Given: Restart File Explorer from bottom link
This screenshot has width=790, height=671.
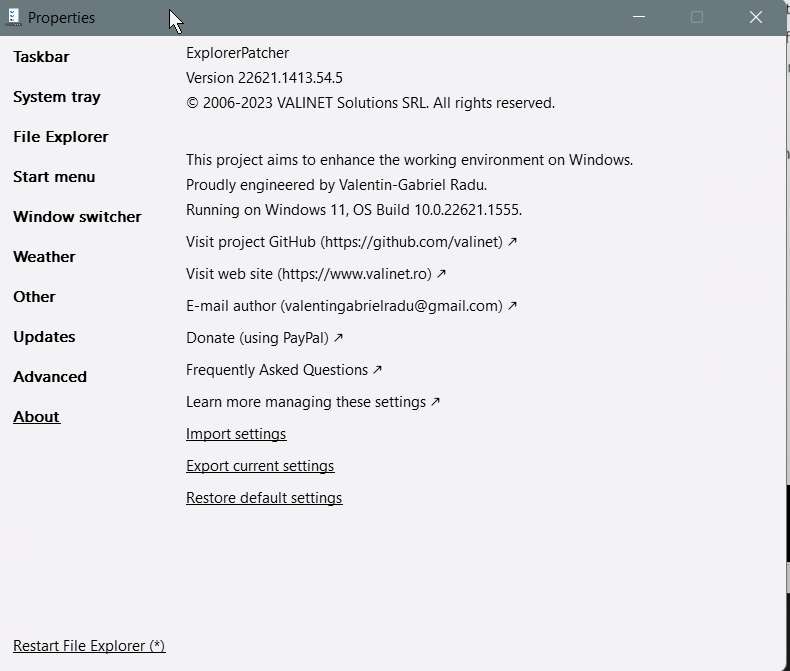Looking at the screenshot, I should [89, 646].
